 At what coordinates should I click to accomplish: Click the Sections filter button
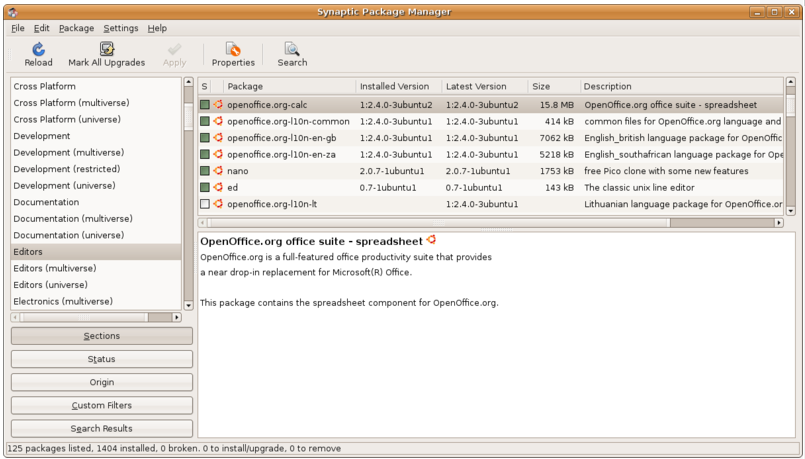coord(102,336)
